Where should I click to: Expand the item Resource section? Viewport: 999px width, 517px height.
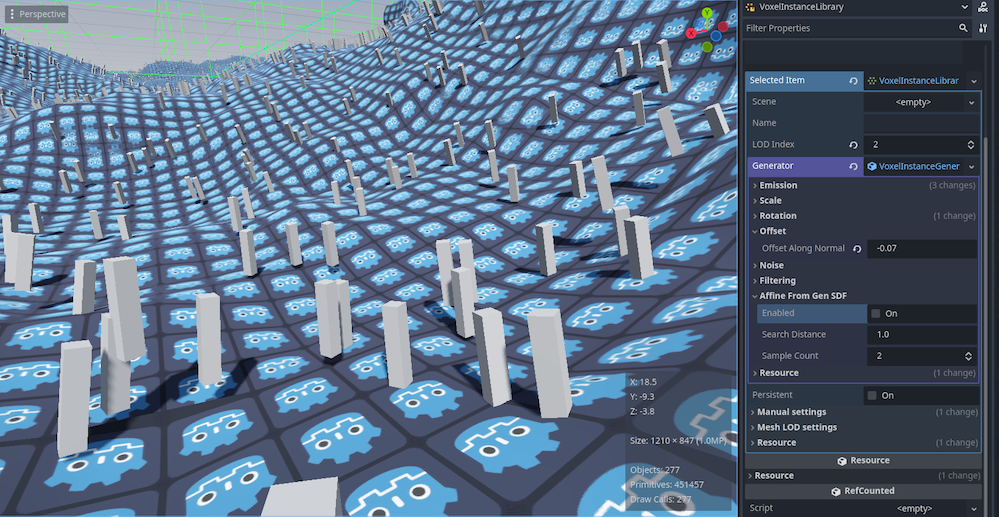coord(863,442)
